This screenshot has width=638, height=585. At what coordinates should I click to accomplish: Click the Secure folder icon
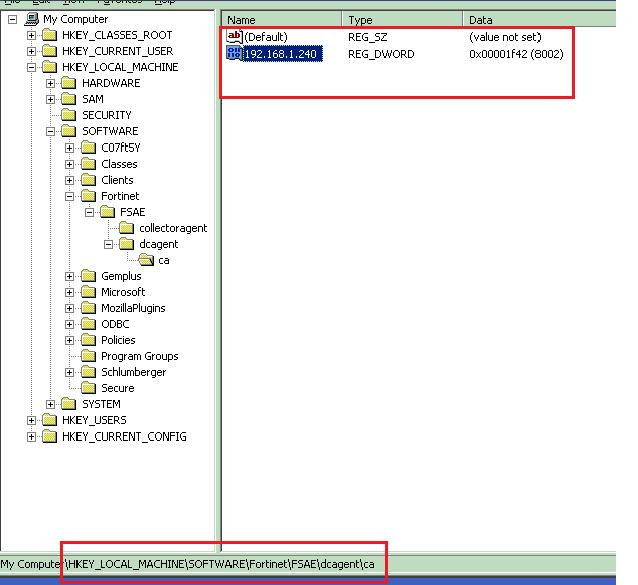tap(88, 388)
